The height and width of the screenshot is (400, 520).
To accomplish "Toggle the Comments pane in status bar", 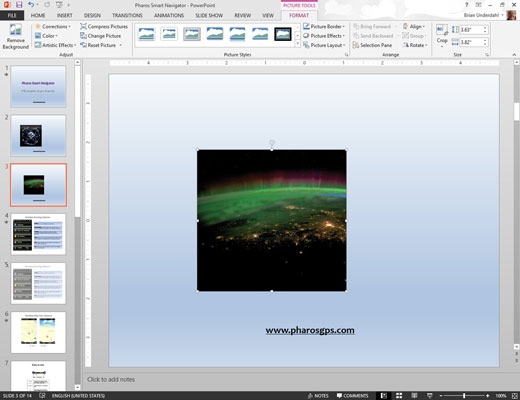I will 352,396.
